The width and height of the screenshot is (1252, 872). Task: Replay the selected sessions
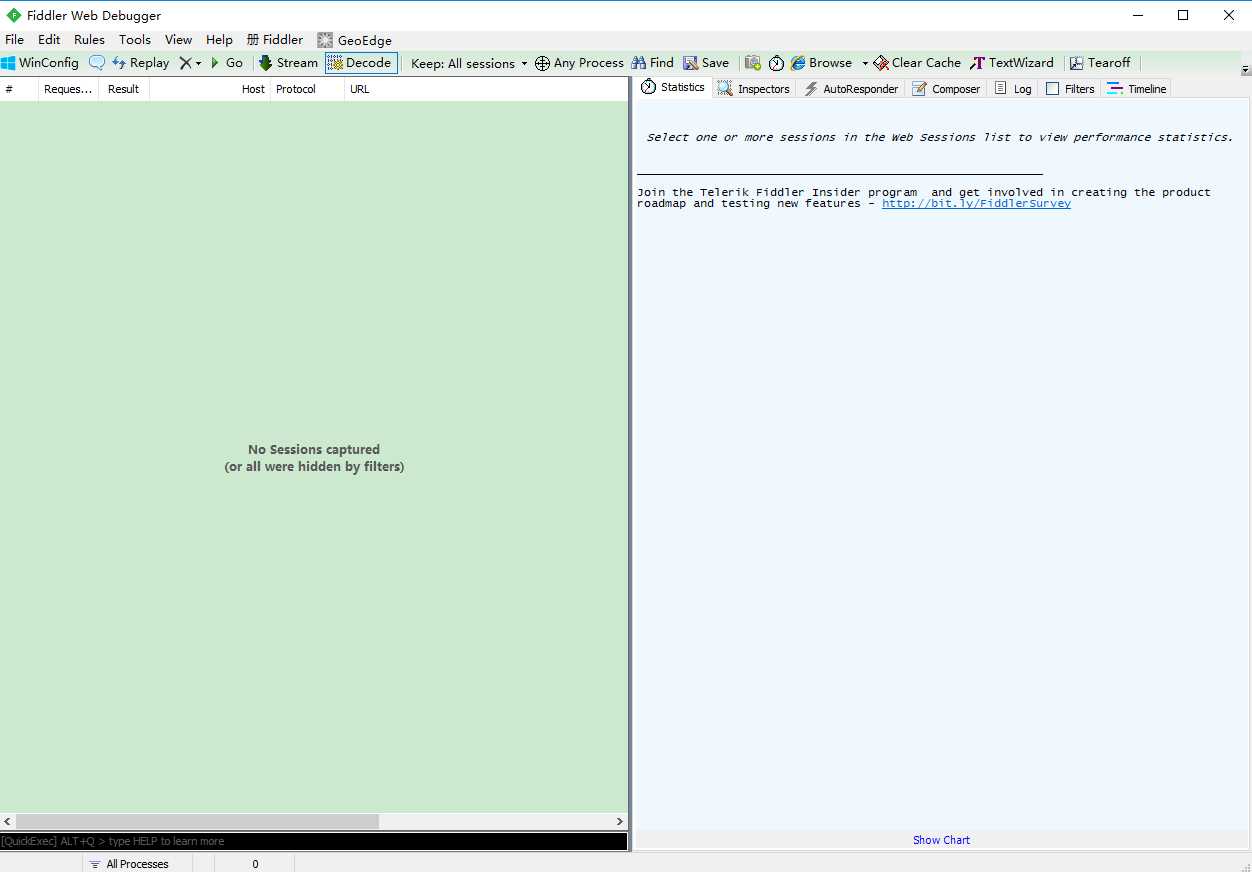click(x=140, y=62)
